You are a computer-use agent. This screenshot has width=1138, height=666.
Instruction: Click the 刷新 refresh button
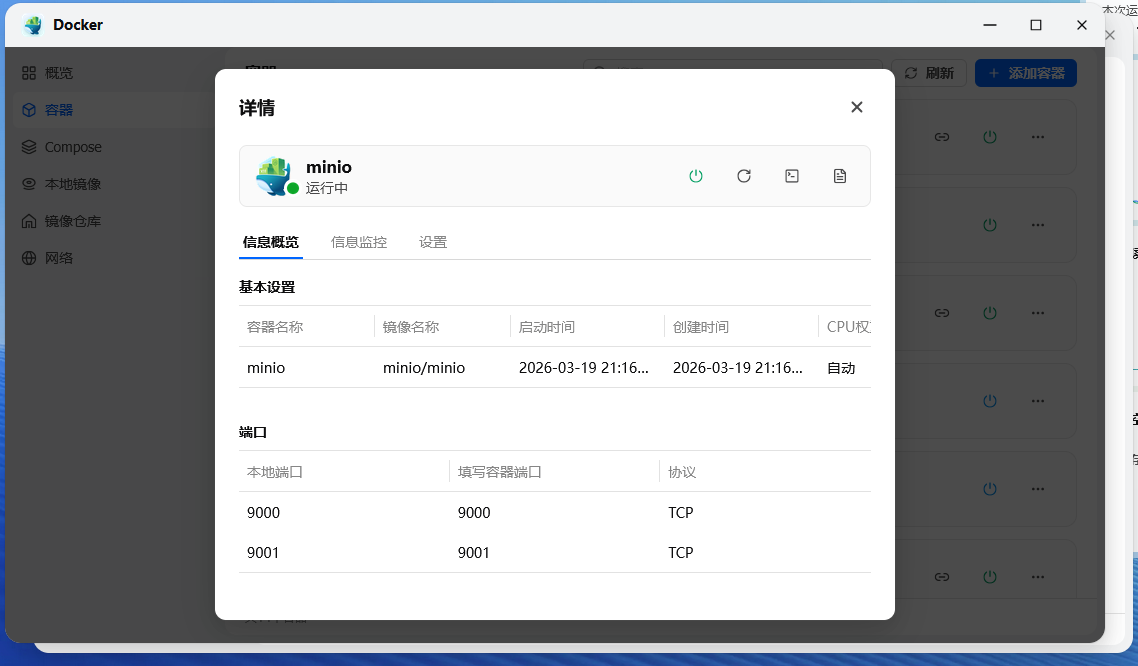929,73
